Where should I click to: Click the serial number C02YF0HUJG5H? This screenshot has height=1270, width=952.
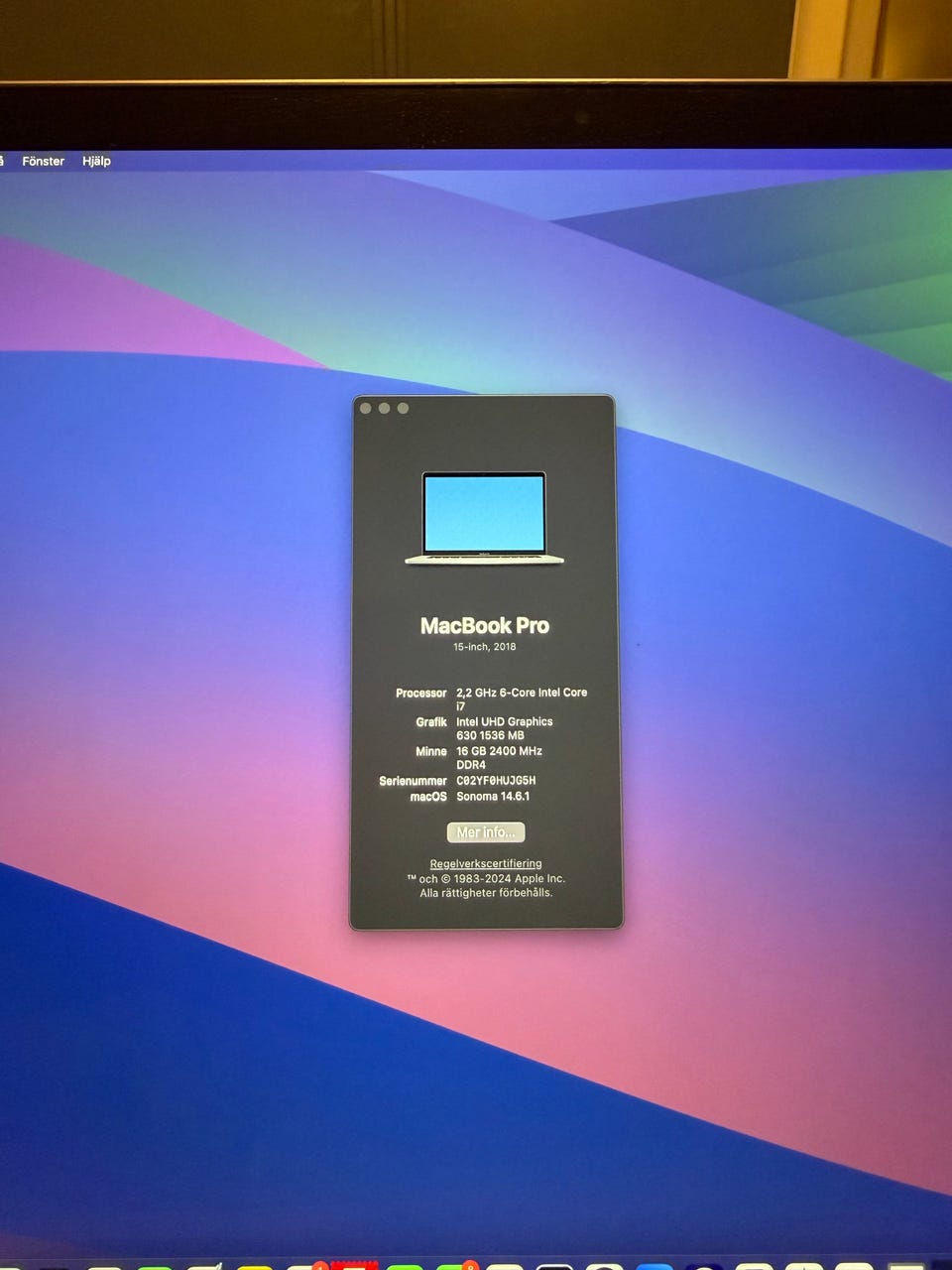pyautogui.click(x=496, y=781)
